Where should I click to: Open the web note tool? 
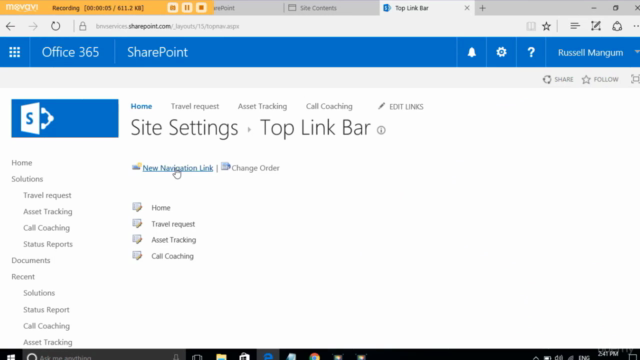click(x=596, y=27)
